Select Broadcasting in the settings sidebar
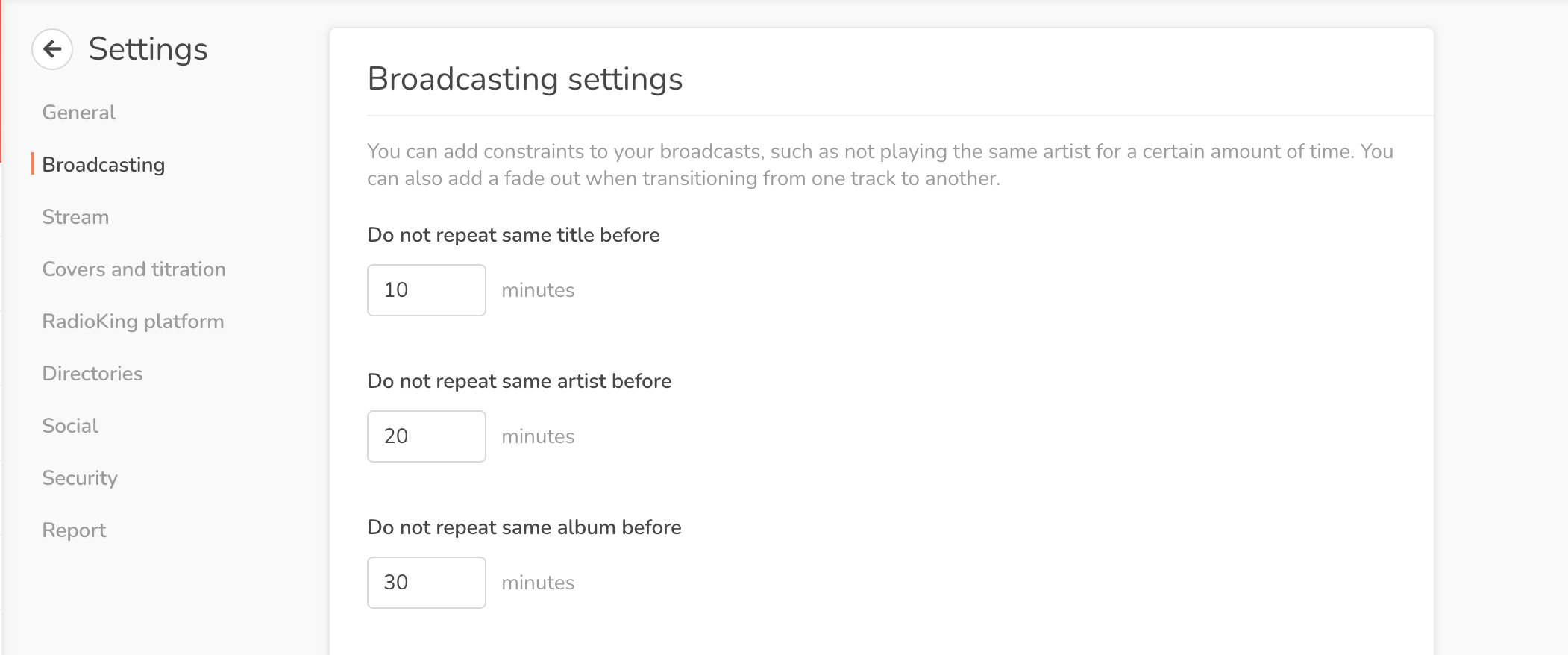1568x655 pixels. [104, 165]
